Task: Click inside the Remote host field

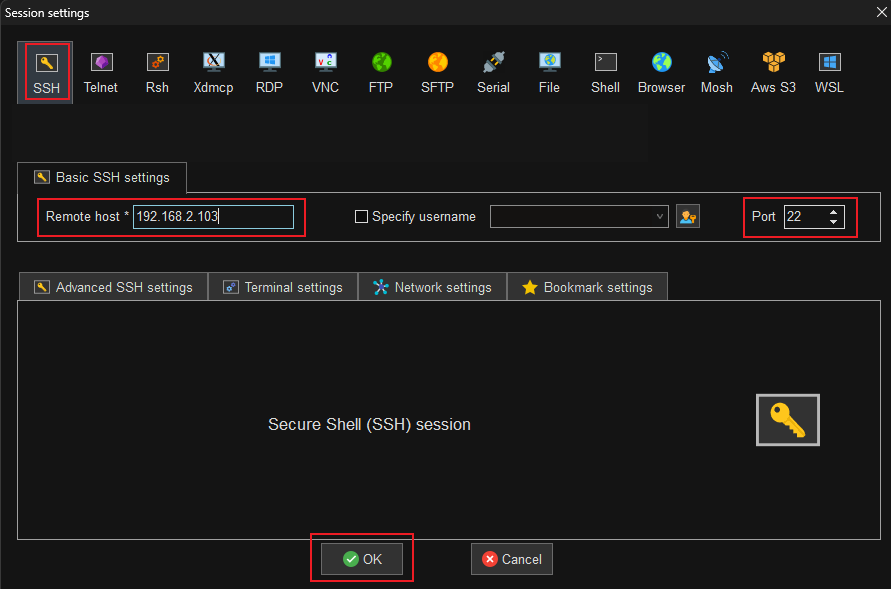Action: (x=213, y=216)
